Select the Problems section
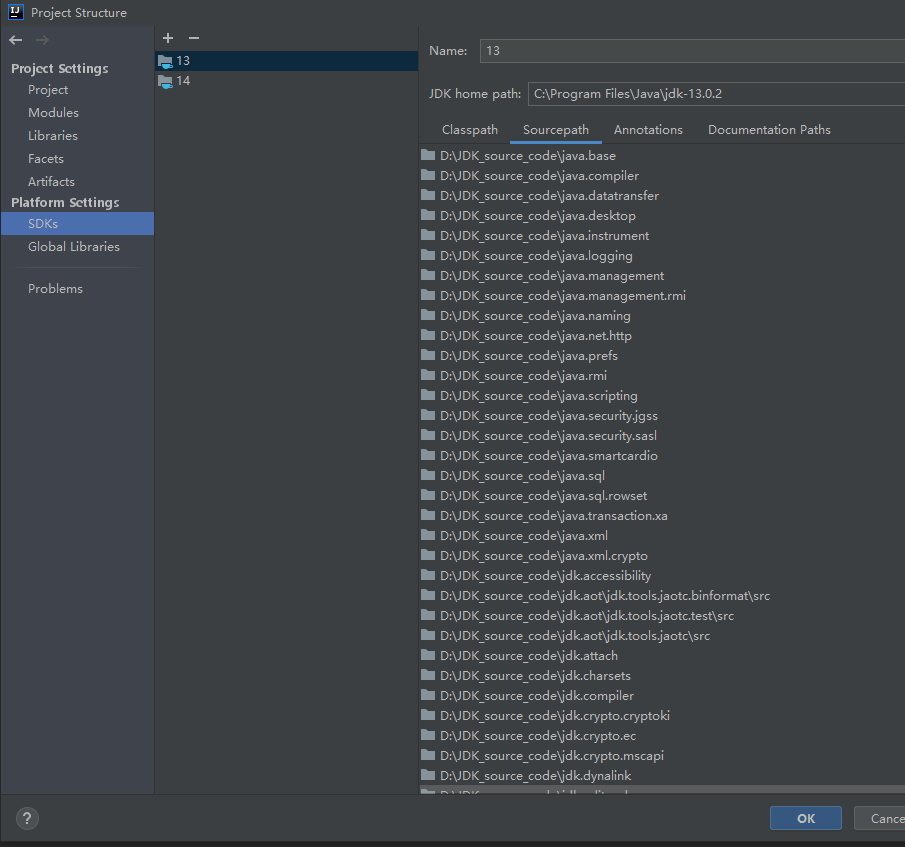The height and width of the screenshot is (847, 905). pyautogui.click(x=55, y=289)
